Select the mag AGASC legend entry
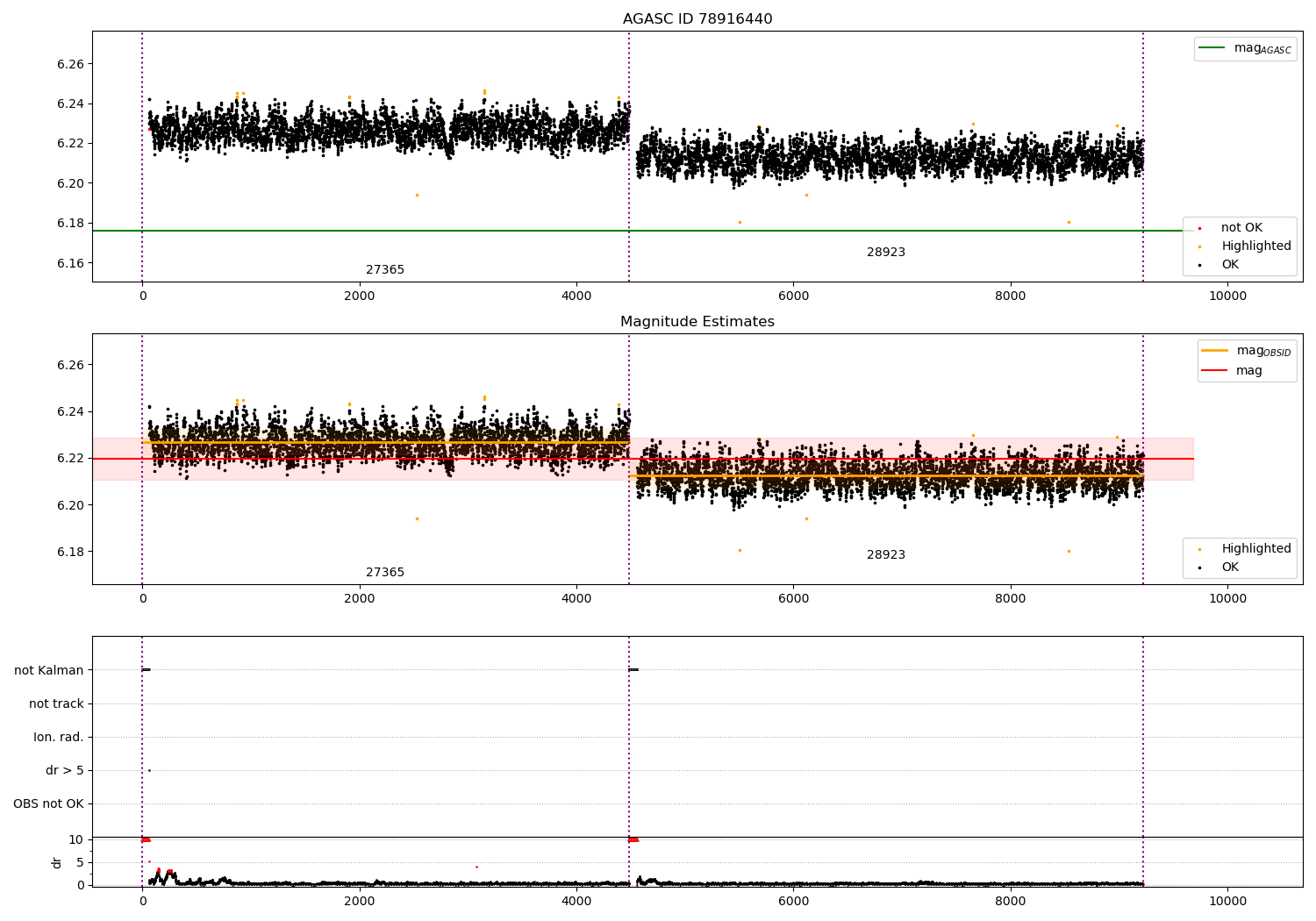The width and height of the screenshot is (1316, 921). click(x=1245, y=48)
